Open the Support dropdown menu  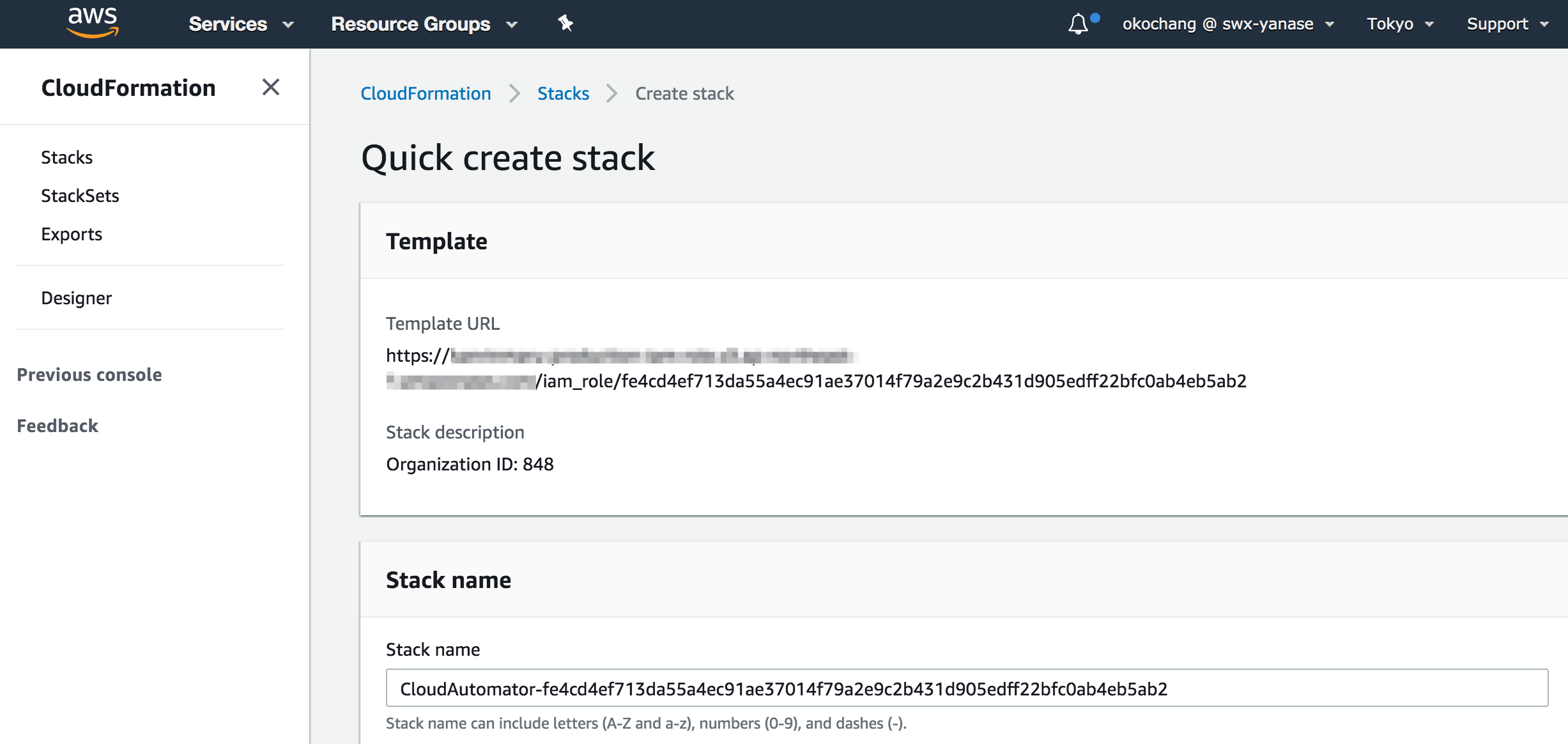point(1507,24)
